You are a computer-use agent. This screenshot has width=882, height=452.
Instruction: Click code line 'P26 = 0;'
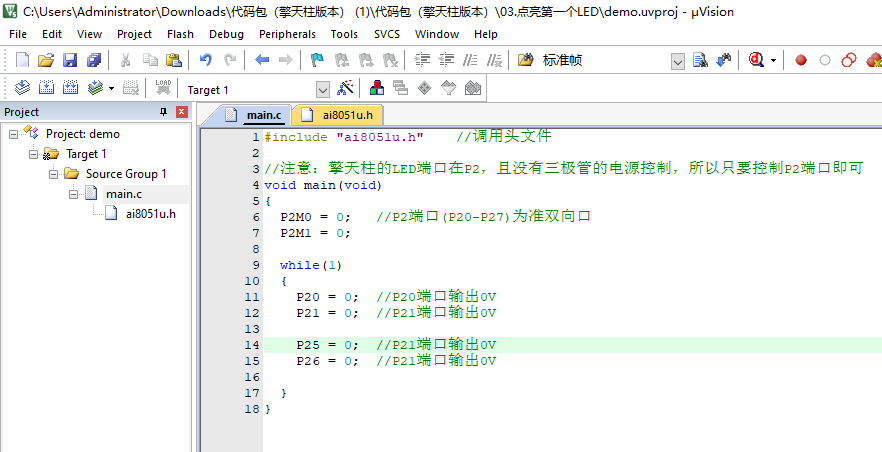(327, 361)
